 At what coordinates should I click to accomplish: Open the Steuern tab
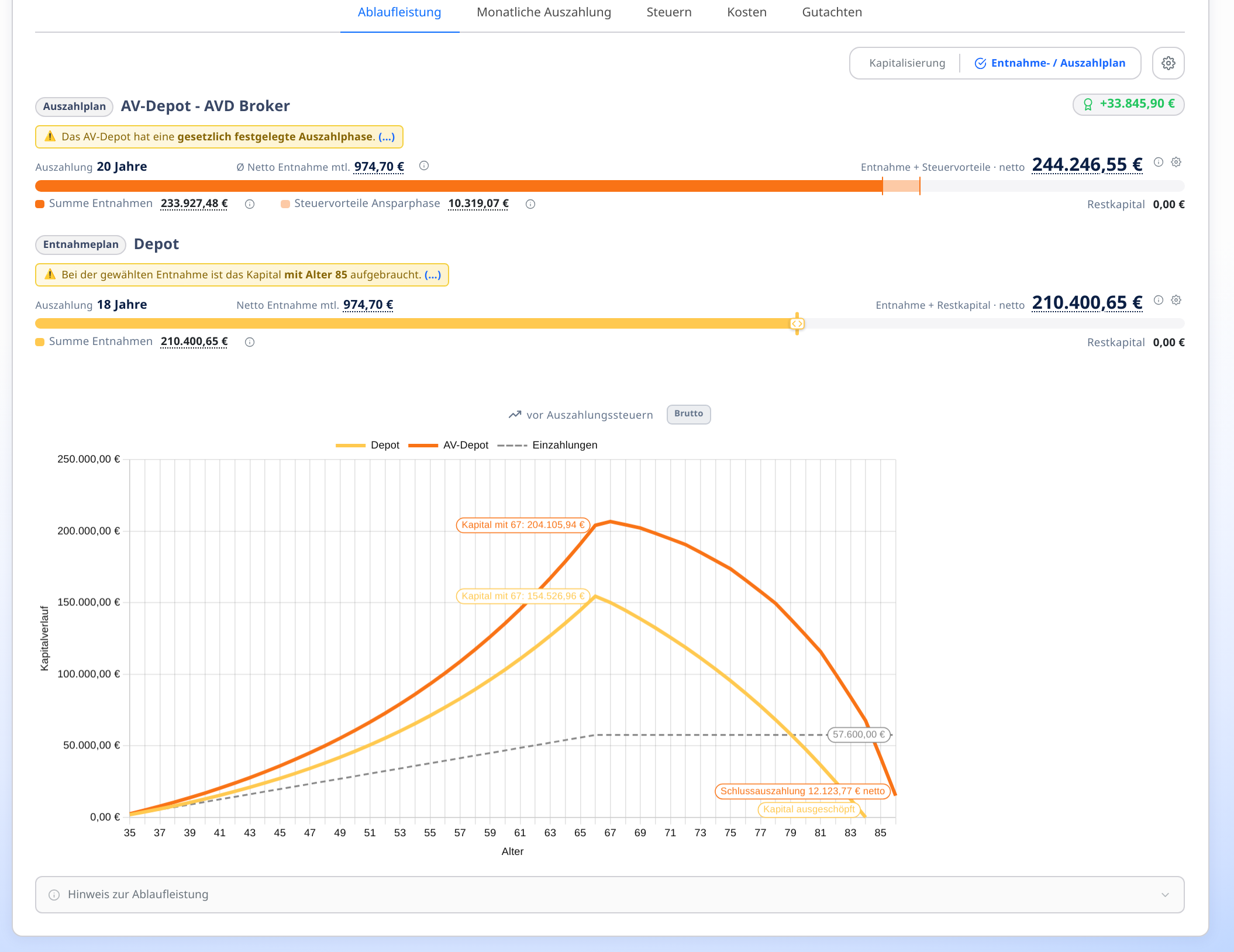coord(669,12)
